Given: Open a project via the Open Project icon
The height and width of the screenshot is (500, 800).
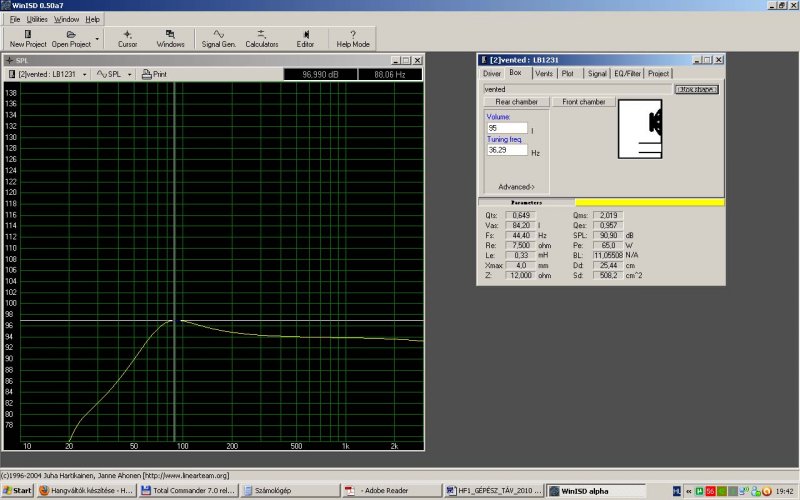Looking at the screenshot, I should [70, 38].
